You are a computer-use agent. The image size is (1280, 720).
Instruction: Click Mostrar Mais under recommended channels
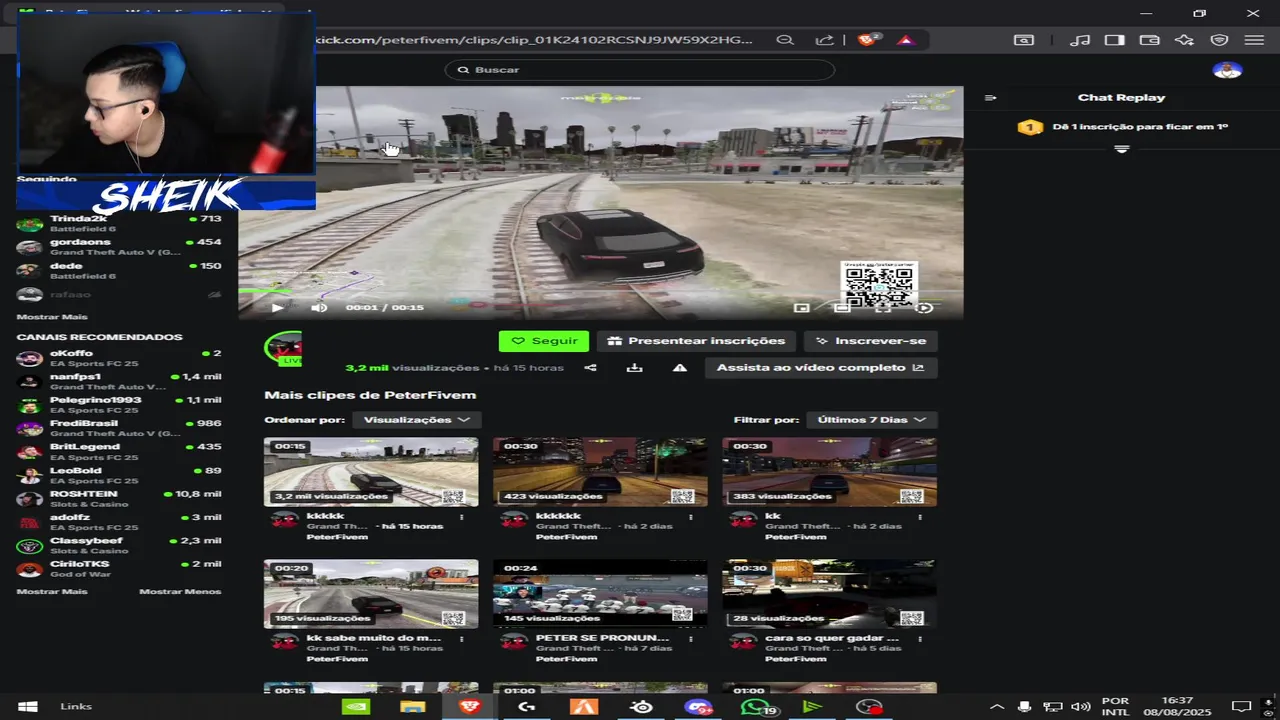(52, 592)
